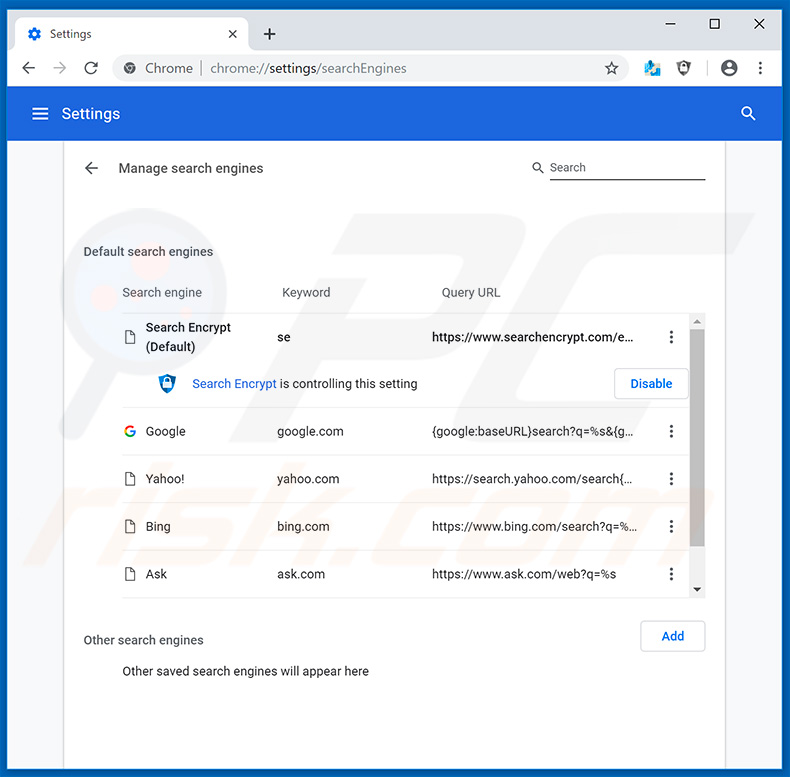Screen dimensions: 790x777
Task: Open the user profile avatar
Action: point(729,68)
